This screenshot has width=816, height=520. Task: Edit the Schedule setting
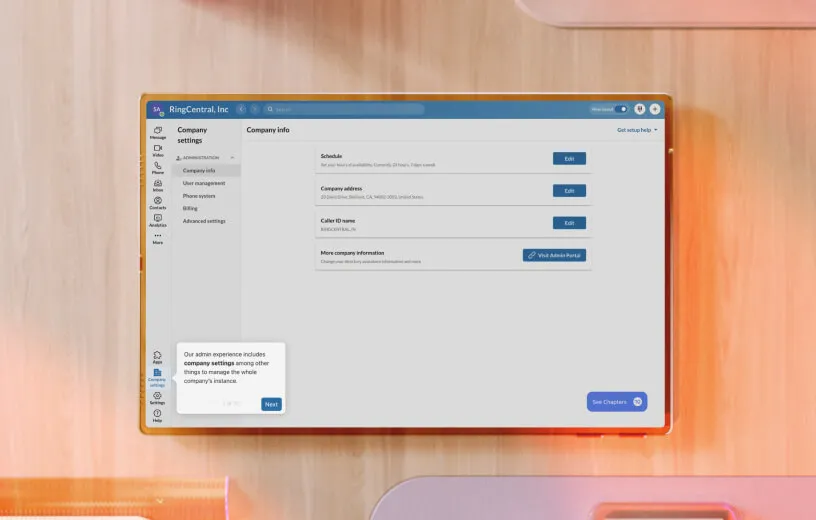click(x=569, y=159)
